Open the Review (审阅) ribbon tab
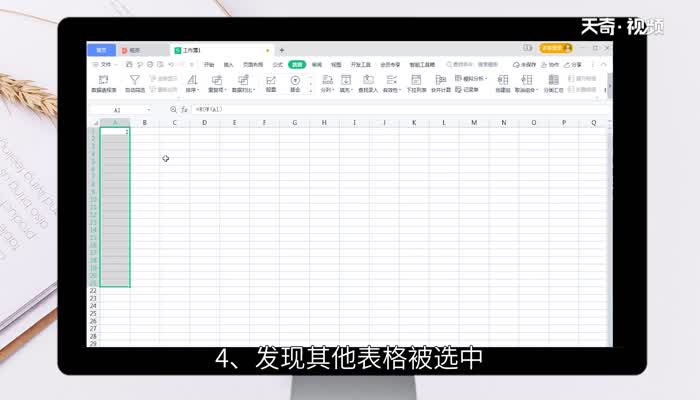 click(317, 65)
